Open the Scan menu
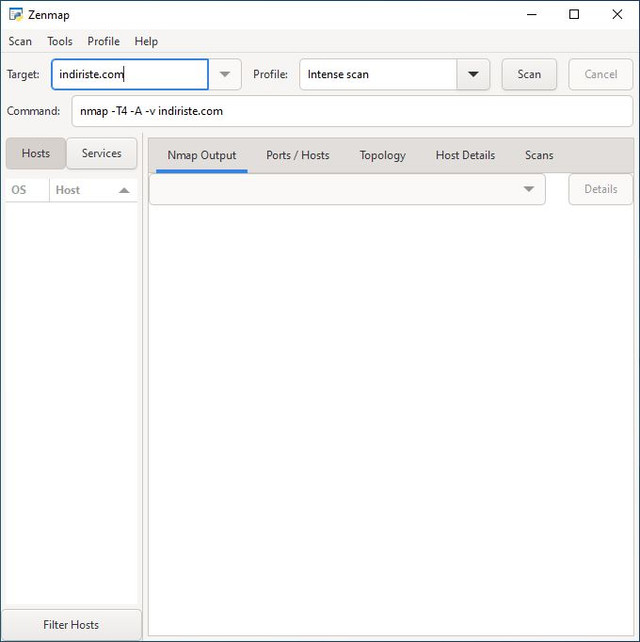 tap(20, 41)
